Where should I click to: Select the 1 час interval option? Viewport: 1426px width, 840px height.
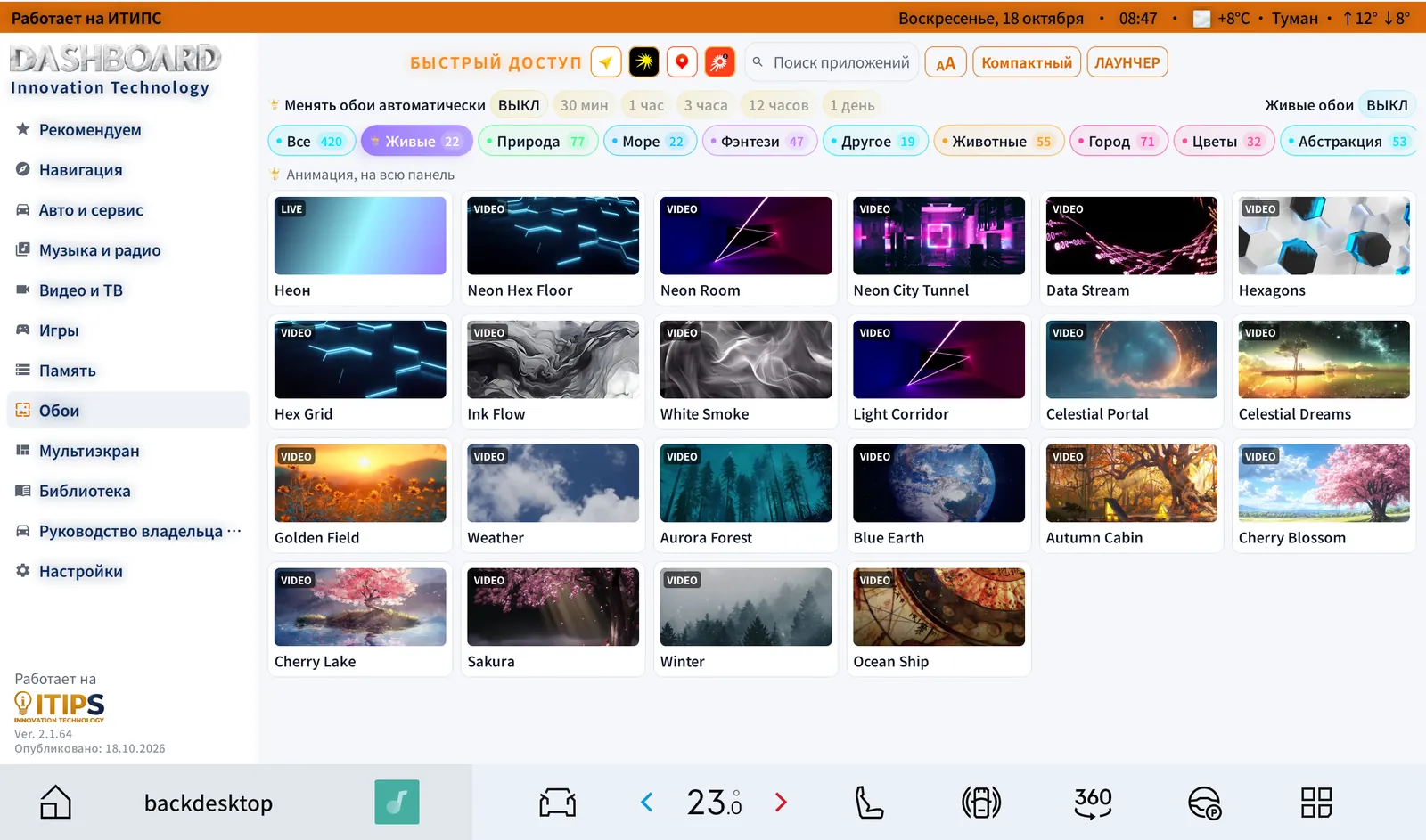646,105
